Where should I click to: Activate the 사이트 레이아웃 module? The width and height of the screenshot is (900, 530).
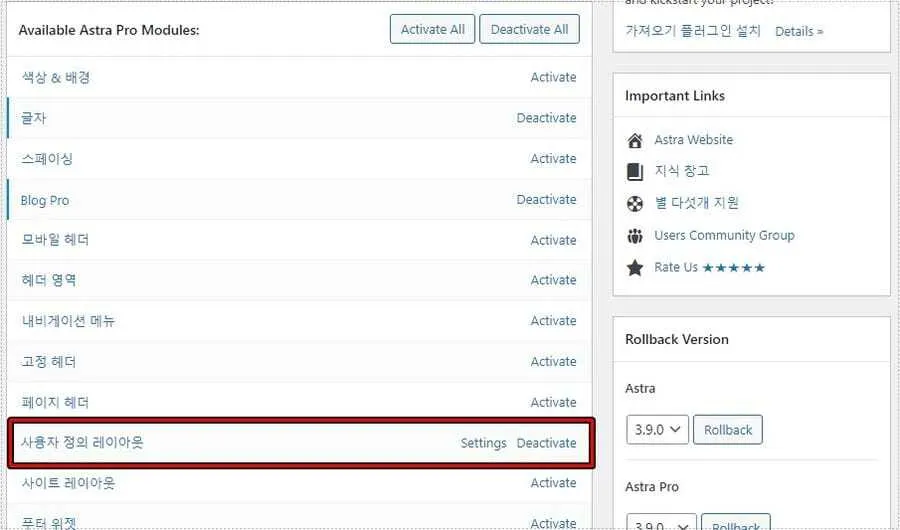pyautogui.click(x=553, y=483)
